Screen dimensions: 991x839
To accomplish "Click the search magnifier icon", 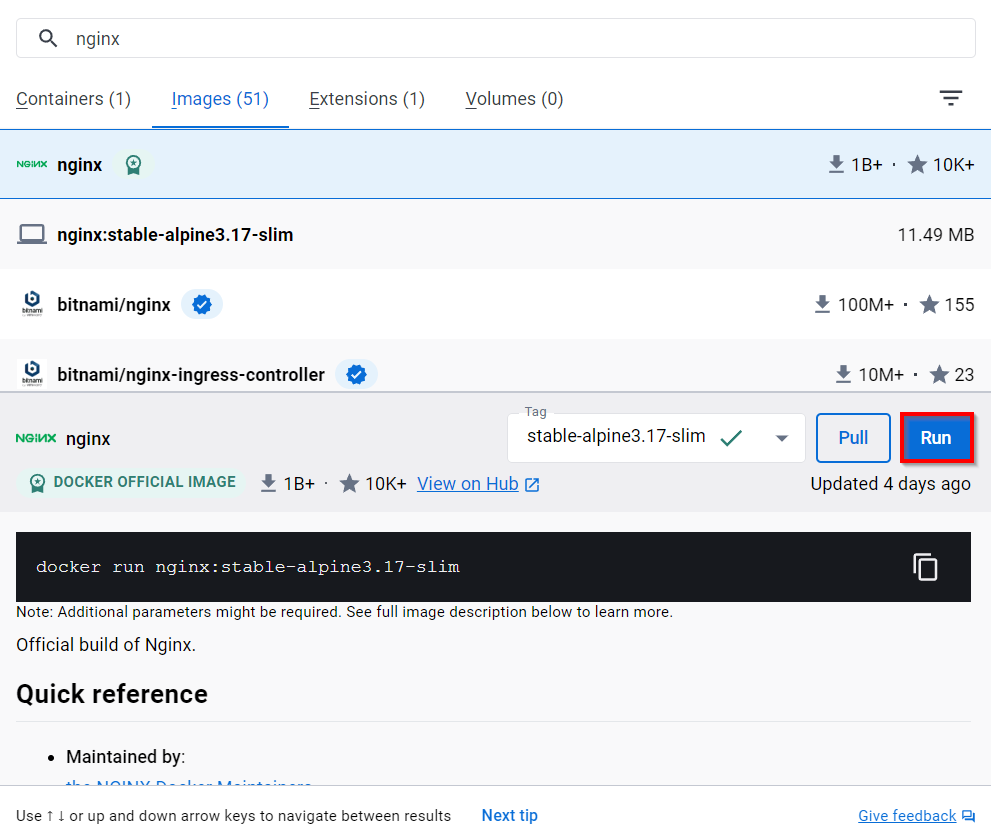I will coord(48,39).
